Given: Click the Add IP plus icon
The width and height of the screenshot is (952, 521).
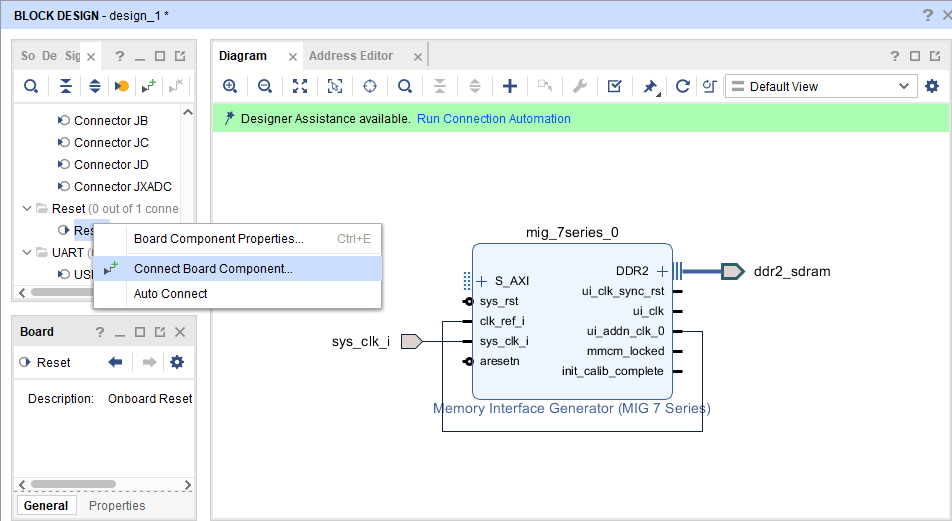Looking at the screenshot, I should pos(509,86).
